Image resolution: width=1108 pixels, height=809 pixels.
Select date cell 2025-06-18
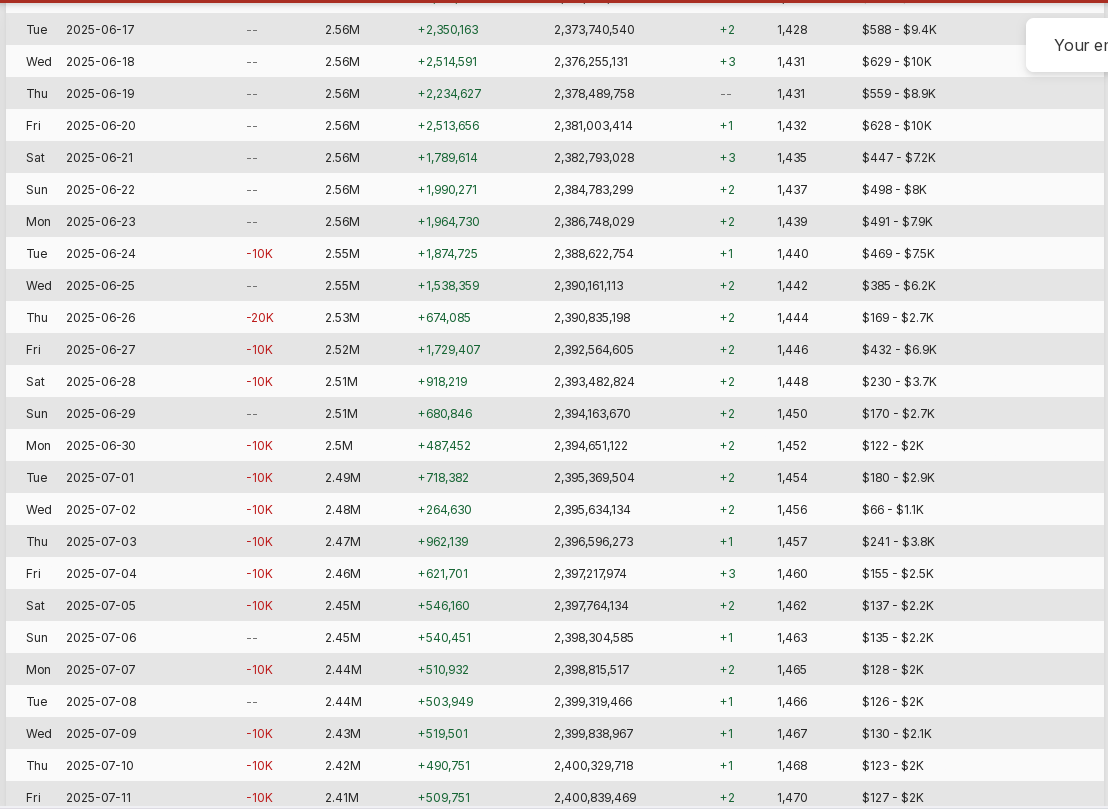pyautogui.click(x=100, y=61)
